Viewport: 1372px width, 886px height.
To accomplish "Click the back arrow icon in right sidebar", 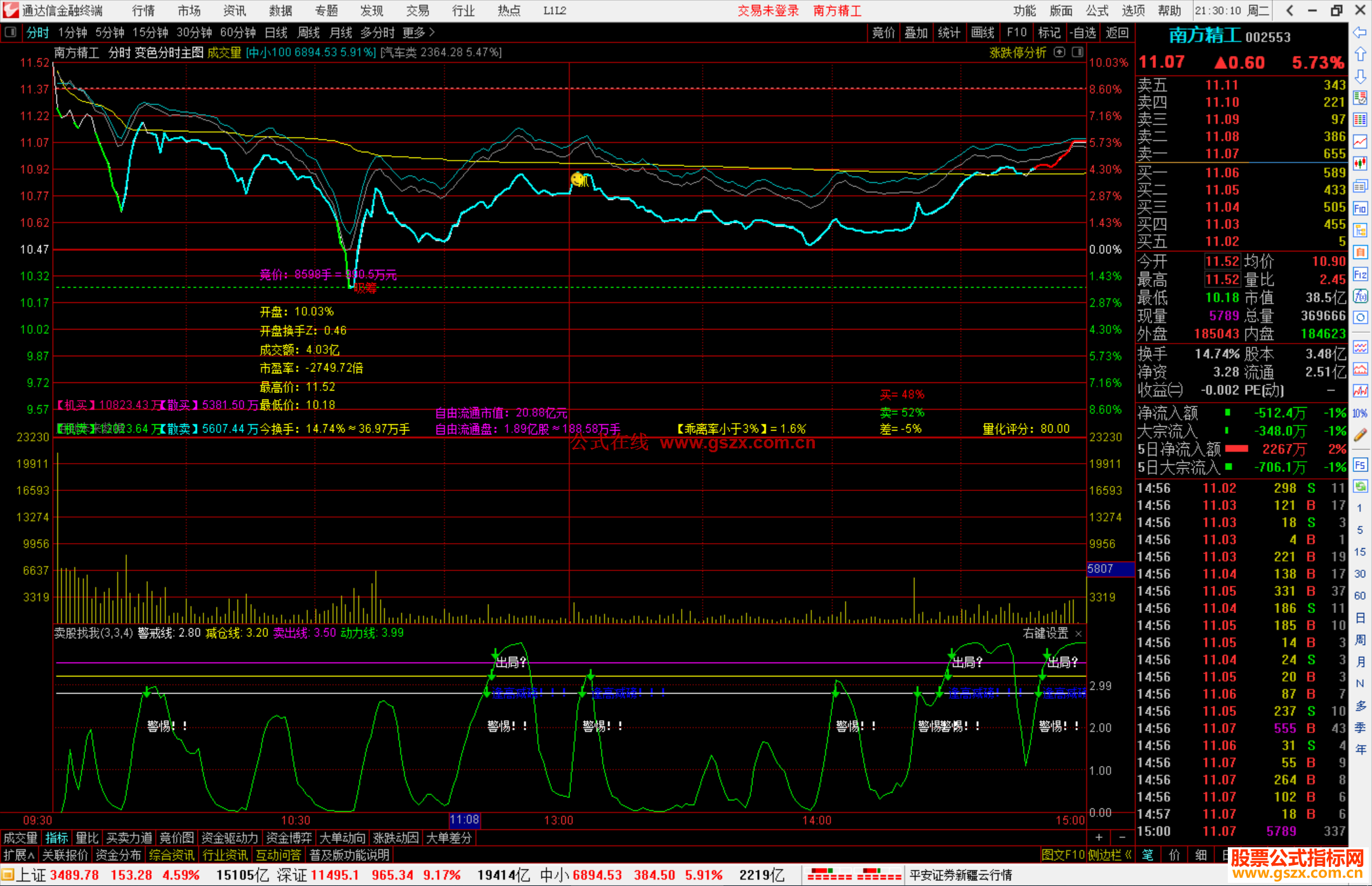I will [x=1360, y=32].
